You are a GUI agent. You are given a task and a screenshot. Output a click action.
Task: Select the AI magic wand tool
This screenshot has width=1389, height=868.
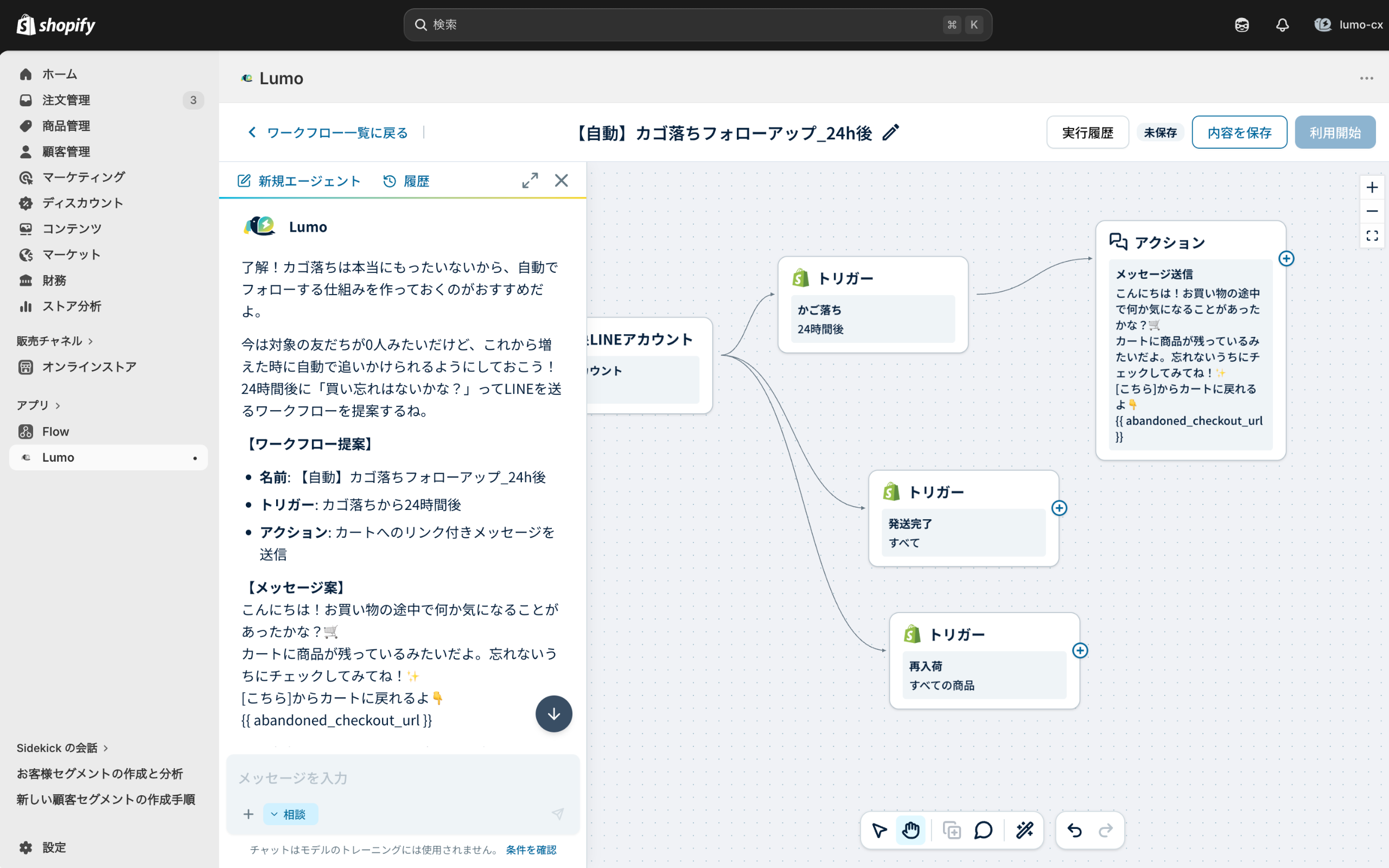1024,830
